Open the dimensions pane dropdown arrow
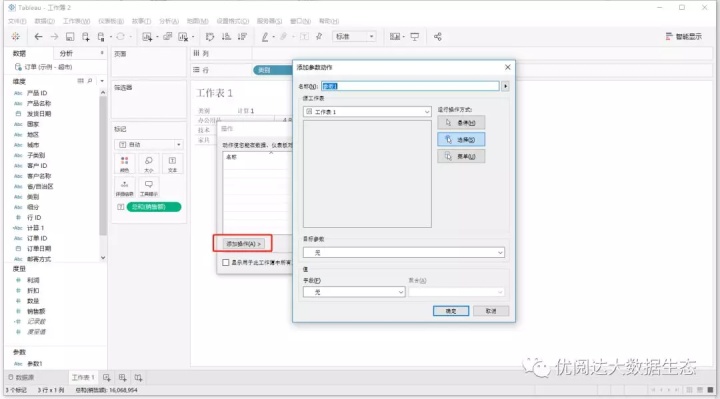 point(102,81)
